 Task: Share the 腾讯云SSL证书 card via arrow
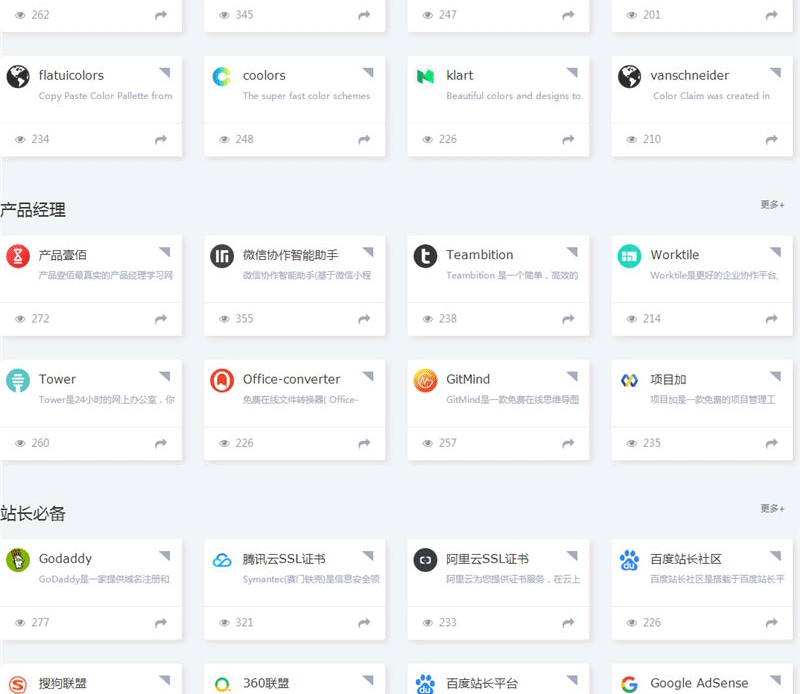[364, 623]
